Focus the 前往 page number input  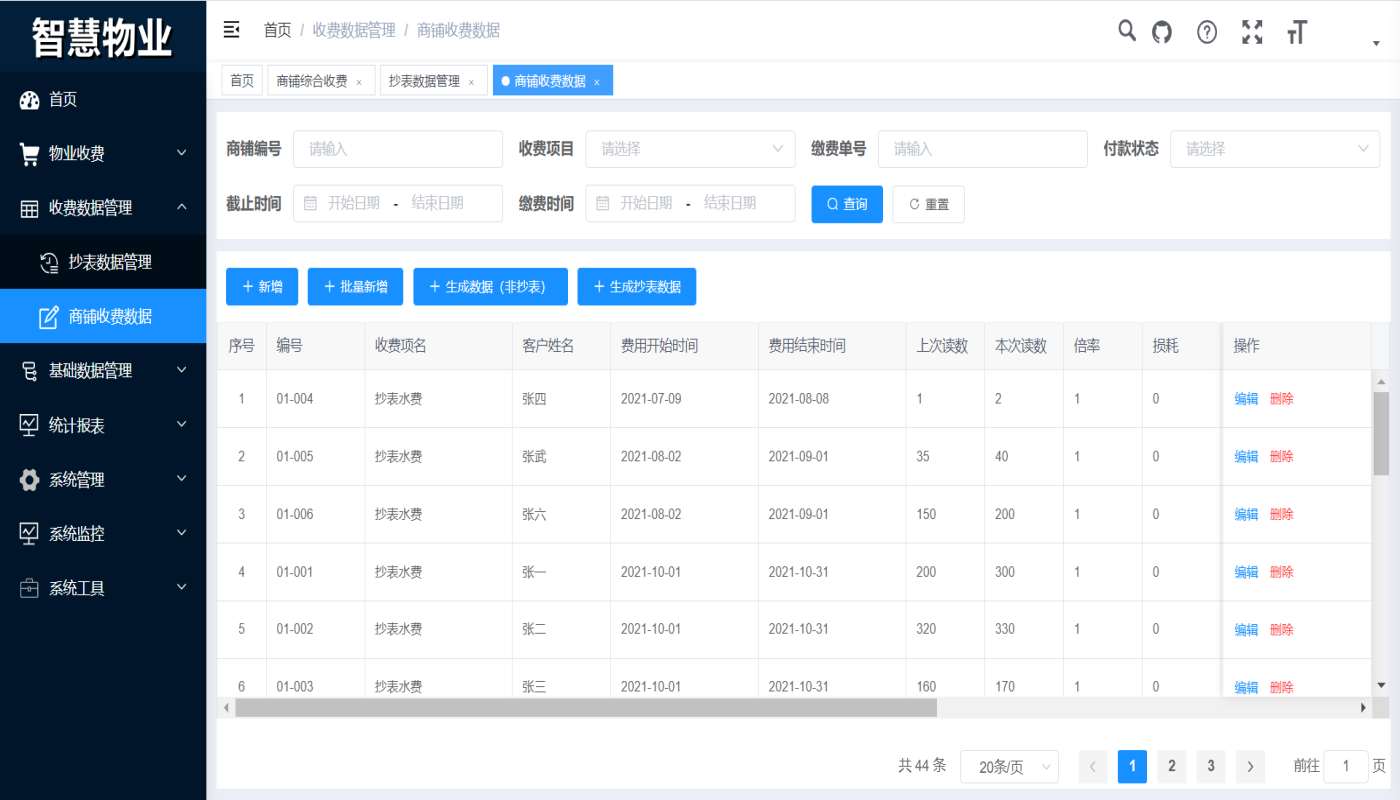[1346, 766]
